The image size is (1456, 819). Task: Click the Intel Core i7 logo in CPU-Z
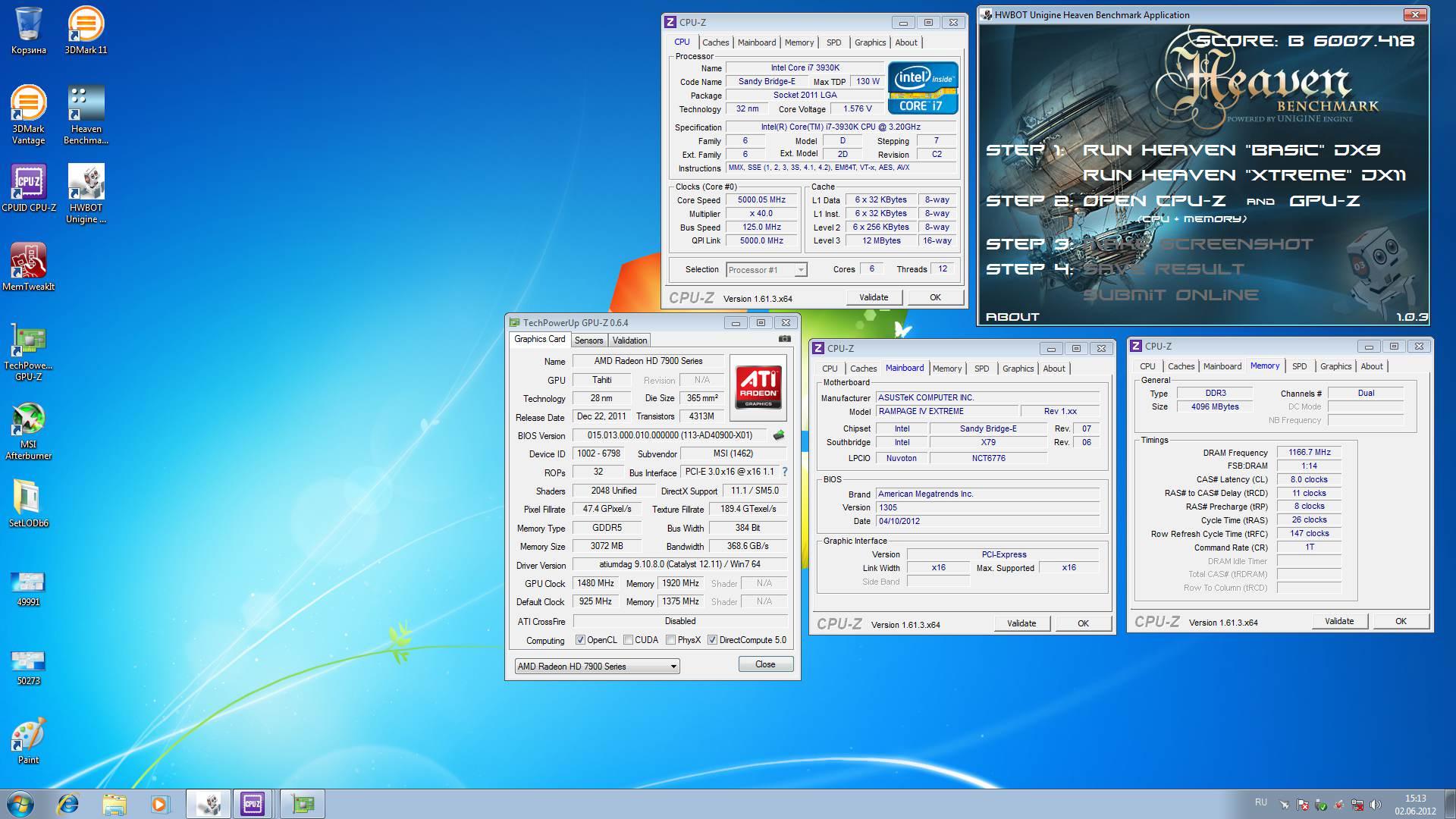[923, 88]
